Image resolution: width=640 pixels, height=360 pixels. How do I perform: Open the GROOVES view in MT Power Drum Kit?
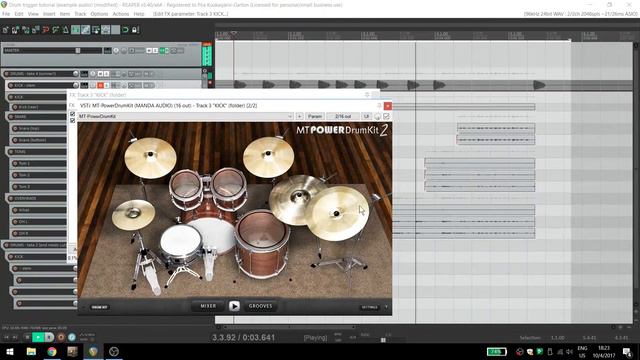tap(260, 306)
